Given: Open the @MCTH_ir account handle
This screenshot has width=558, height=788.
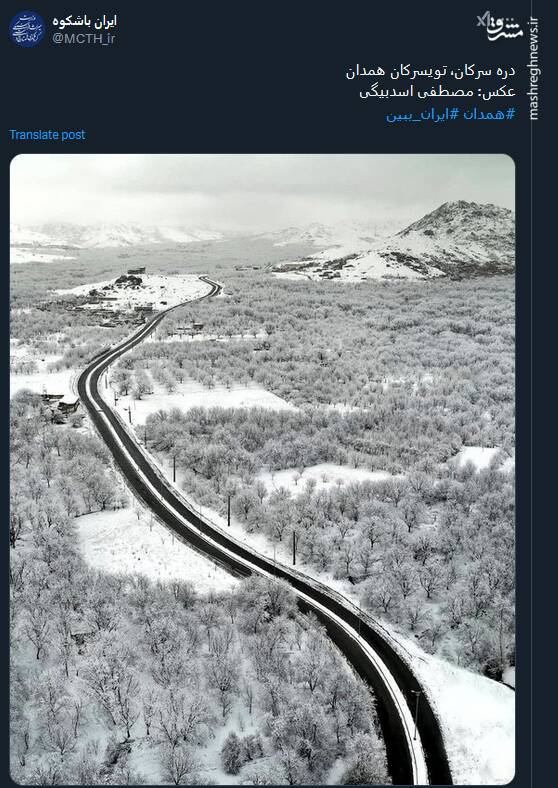Looking at the screenshot, I should point(83,39).
